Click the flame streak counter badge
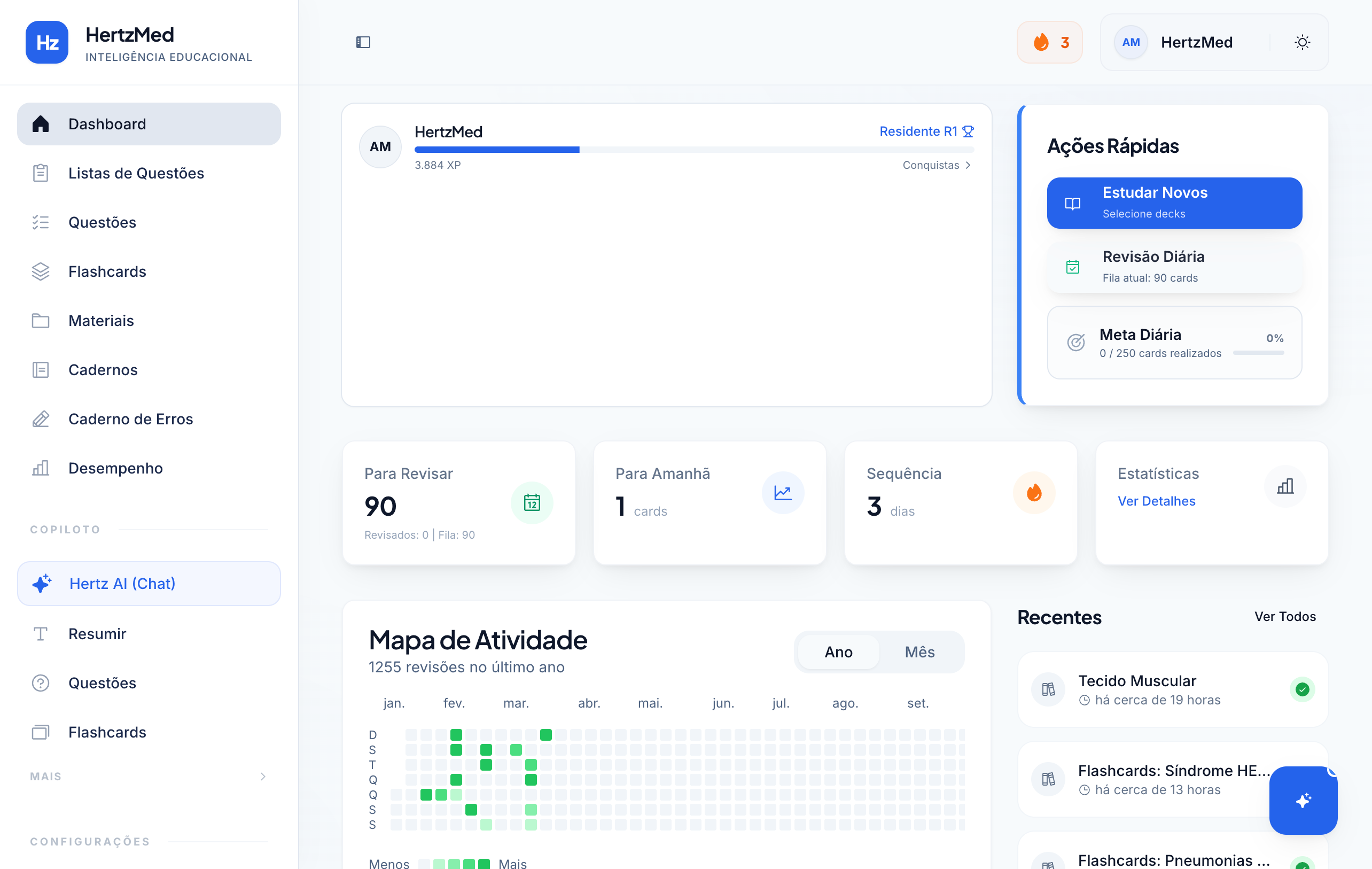 (x=1049, y=42)
